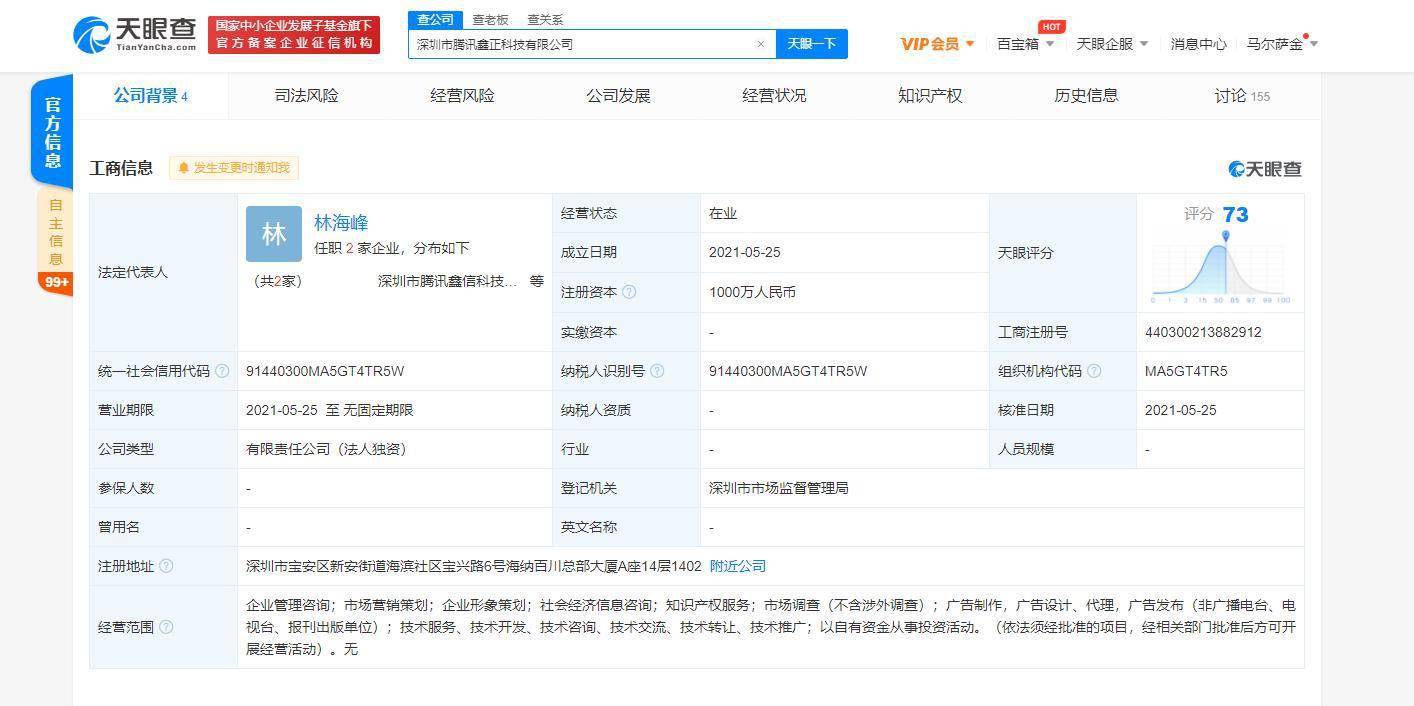Select the 1000万人民币 registered capital value
1414x706 pixels.
click(753, 292)
